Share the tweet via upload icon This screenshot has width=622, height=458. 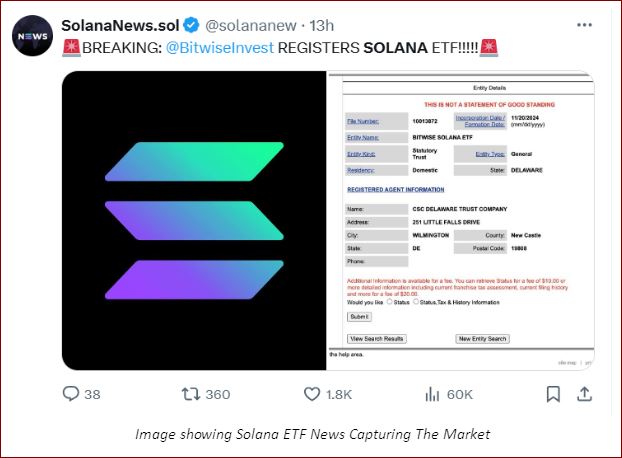pyautogui.click(x=584, y=394)
